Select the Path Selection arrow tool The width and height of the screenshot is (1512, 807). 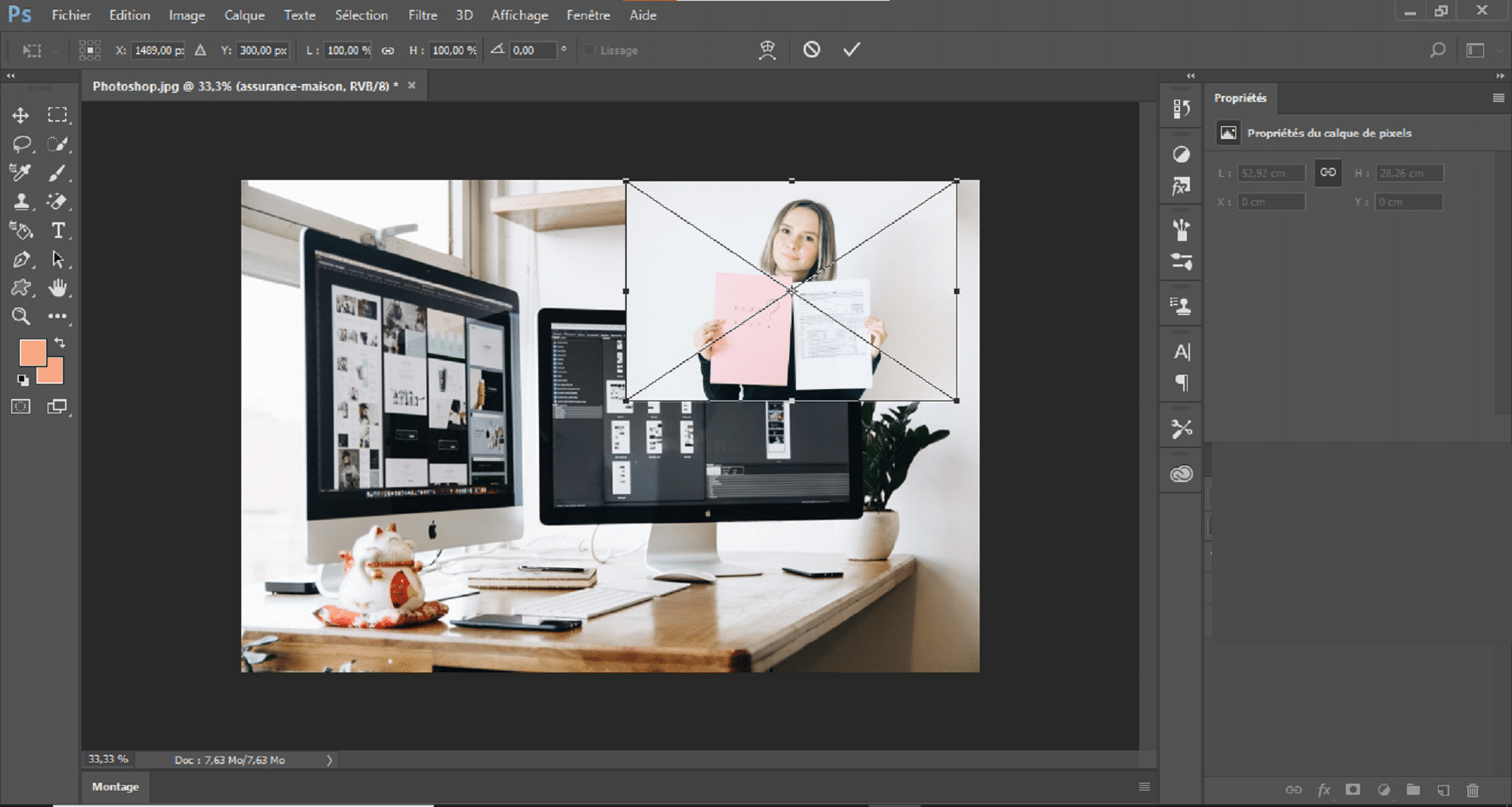(x=57, y=259)
